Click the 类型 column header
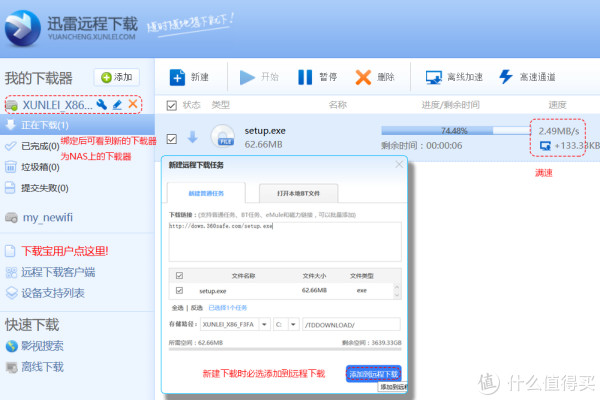600x400 pixels. point(220,105)
